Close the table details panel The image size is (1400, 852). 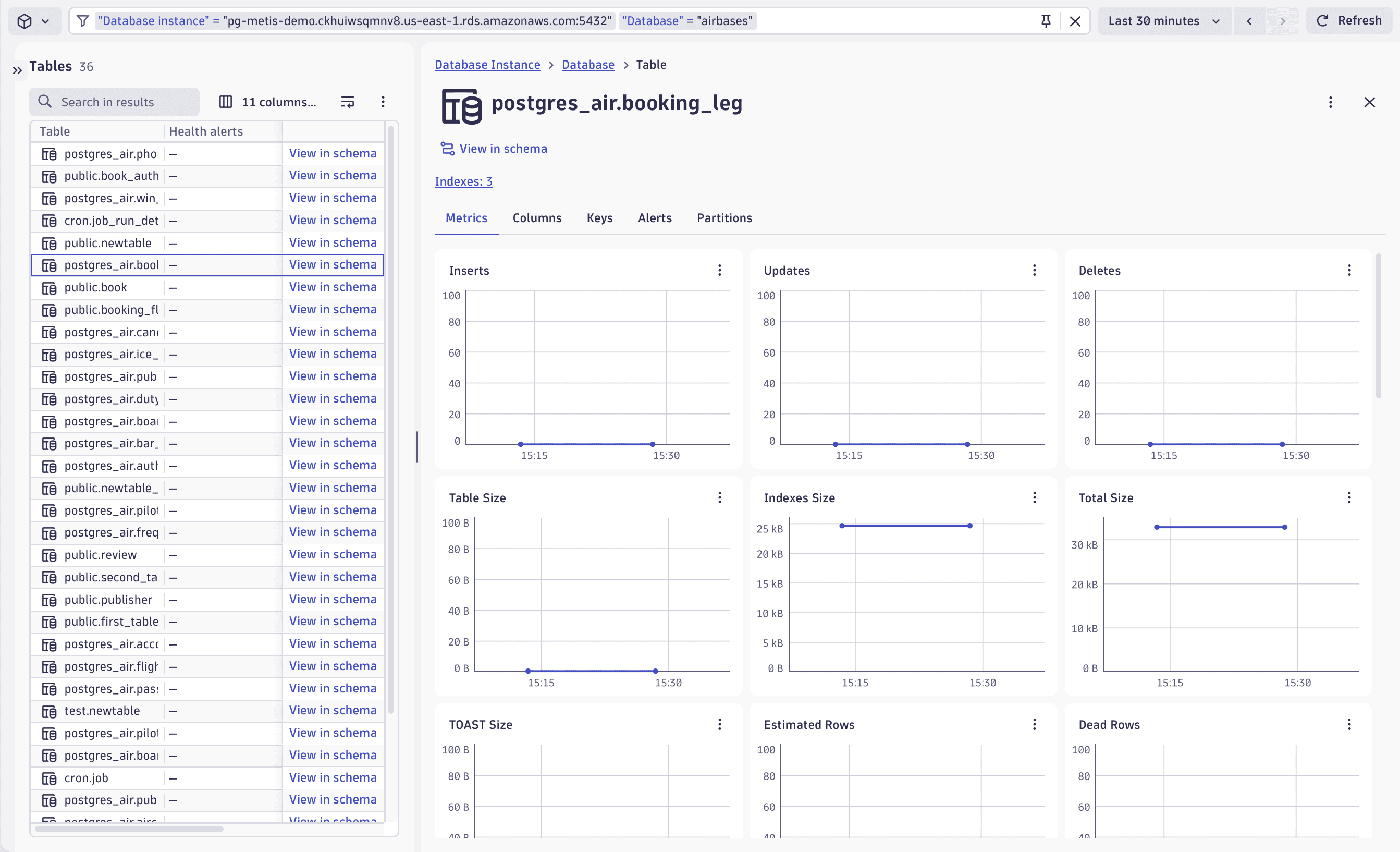[1369, 102]
